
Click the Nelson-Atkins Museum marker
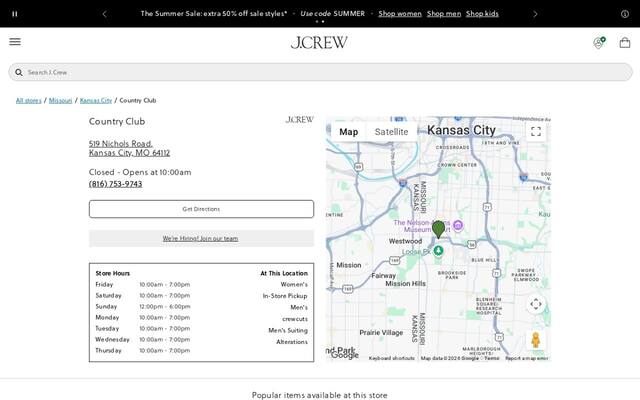pyautogui.click(x=458, y=225)
